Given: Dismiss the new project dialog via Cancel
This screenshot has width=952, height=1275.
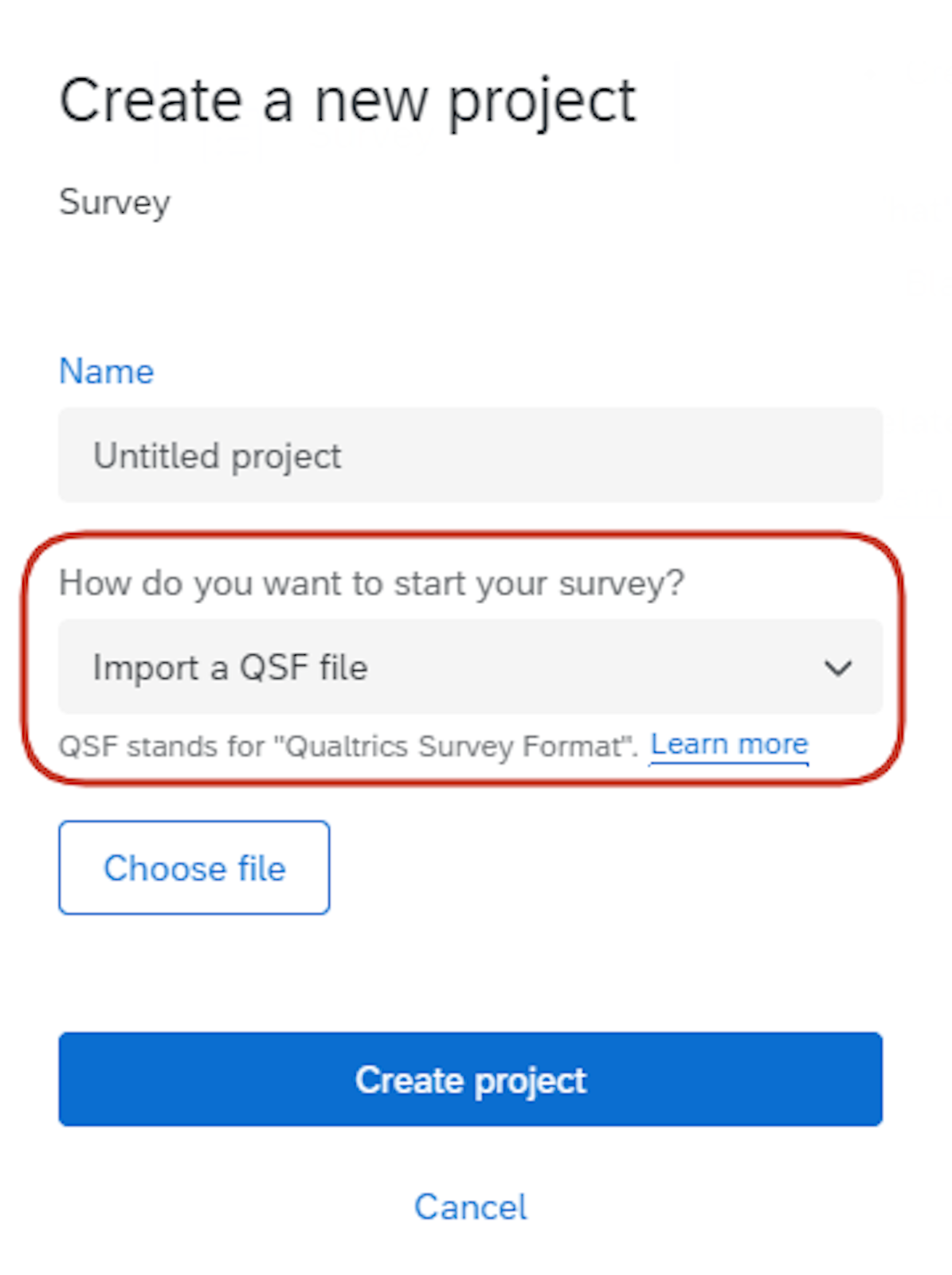Looking at the screenshot, I should 470,1207.
